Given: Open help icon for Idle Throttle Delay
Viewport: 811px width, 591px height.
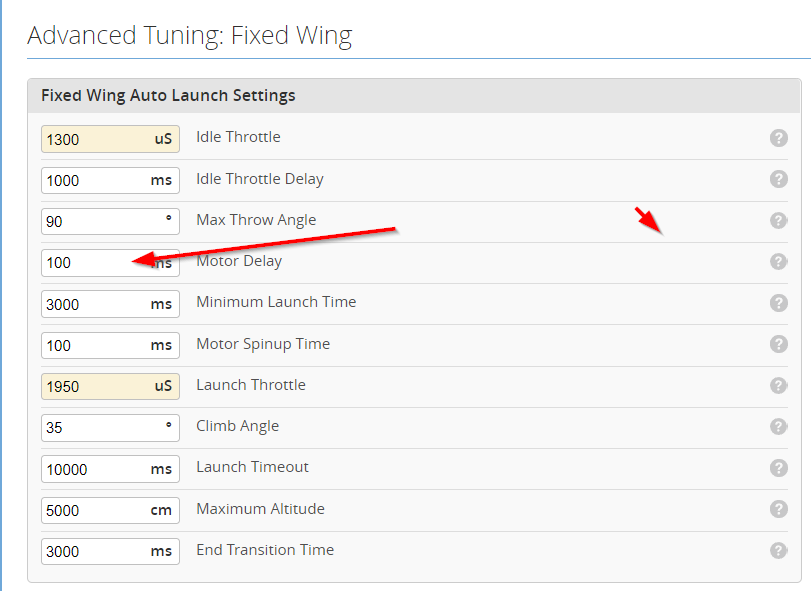Looking at the screenshot, I should pos(778,179).
